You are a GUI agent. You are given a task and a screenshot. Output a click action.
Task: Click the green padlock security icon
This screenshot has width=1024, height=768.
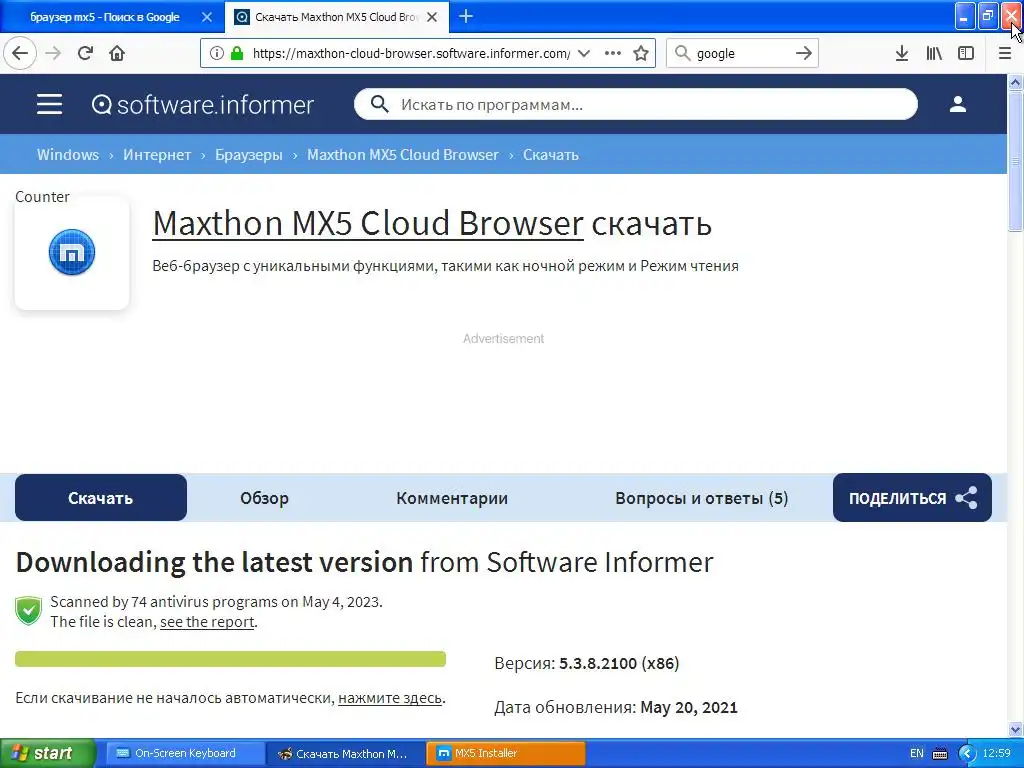(237, 54)
